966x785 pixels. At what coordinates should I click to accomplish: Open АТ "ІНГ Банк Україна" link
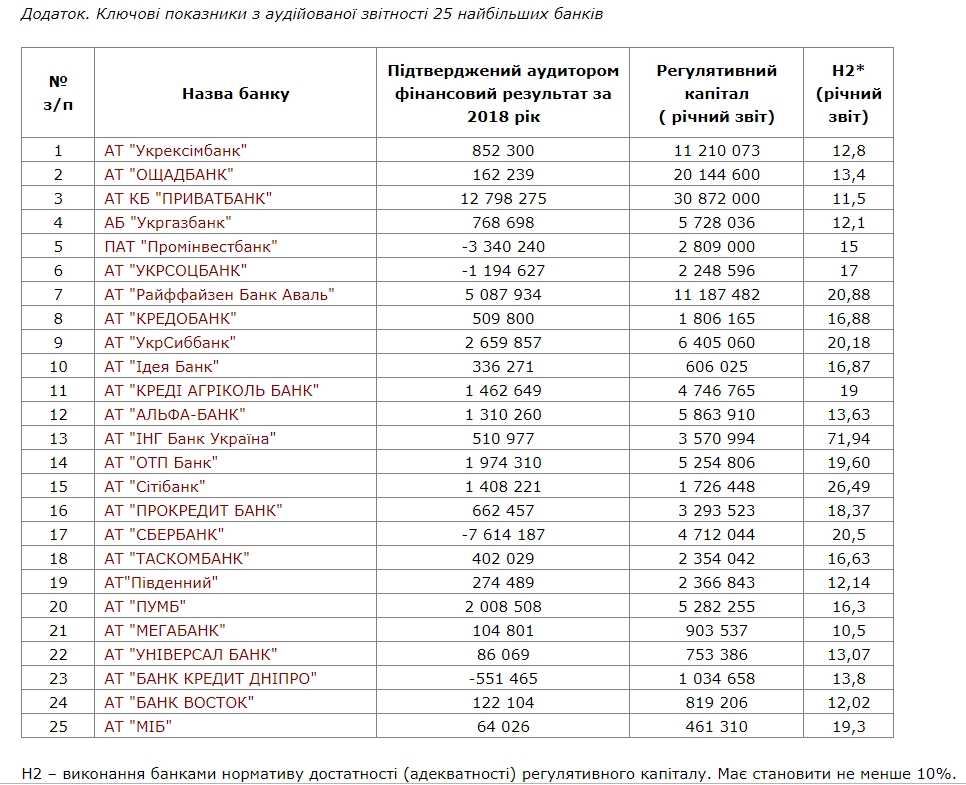coord(190,439)
